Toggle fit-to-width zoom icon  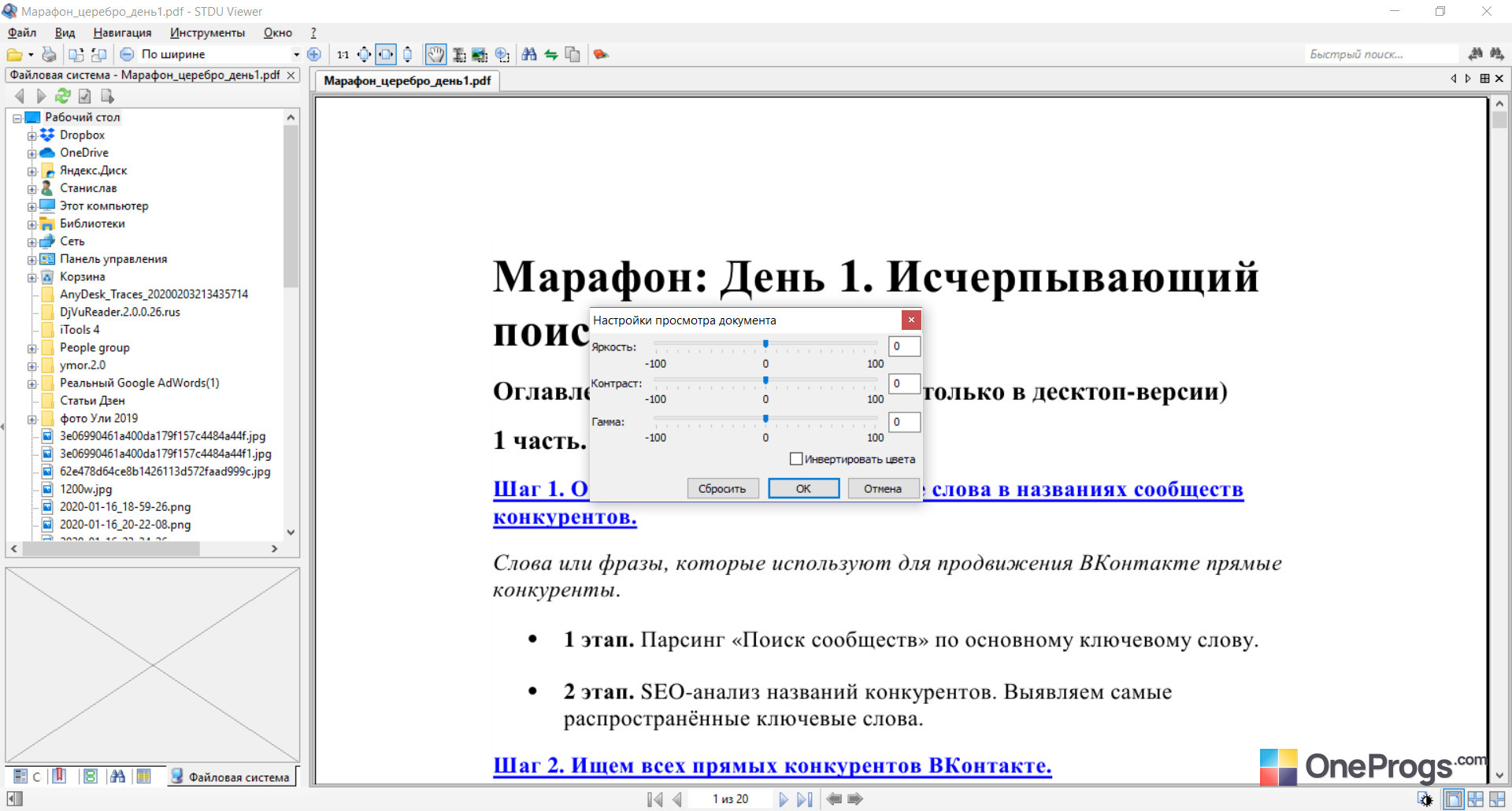(x=386, y=54)
